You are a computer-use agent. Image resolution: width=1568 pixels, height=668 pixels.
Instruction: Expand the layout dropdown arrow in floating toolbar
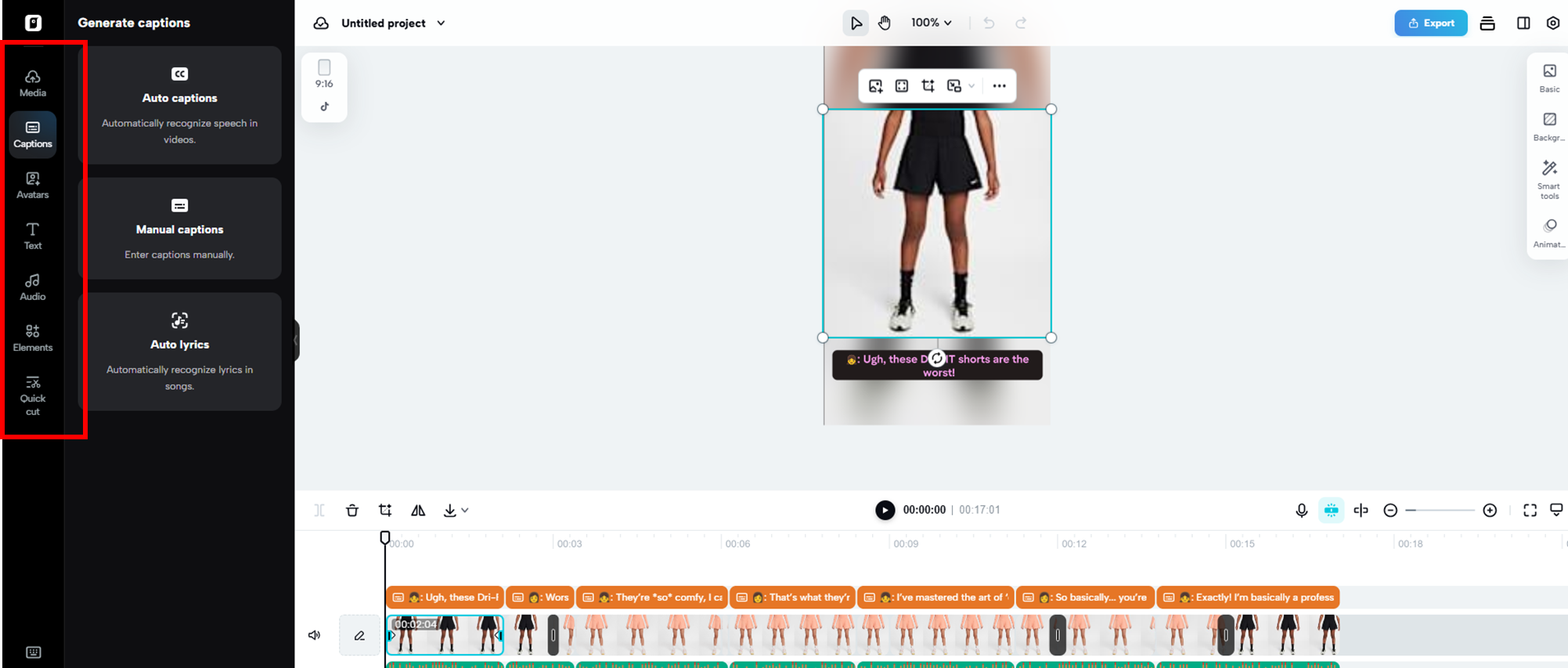click(971, 86)
